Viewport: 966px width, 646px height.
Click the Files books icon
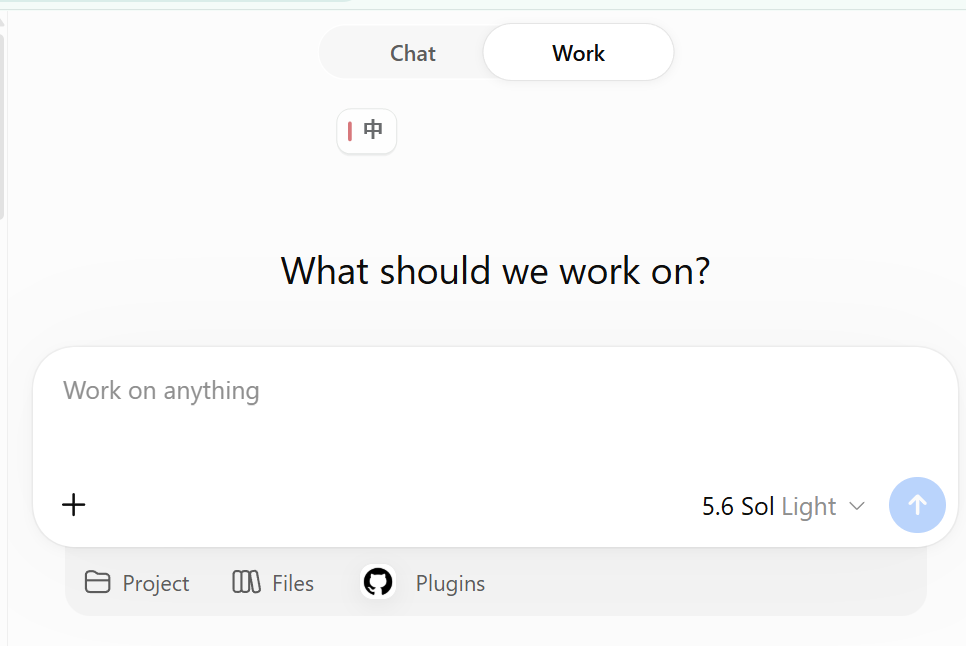[246, 582]
